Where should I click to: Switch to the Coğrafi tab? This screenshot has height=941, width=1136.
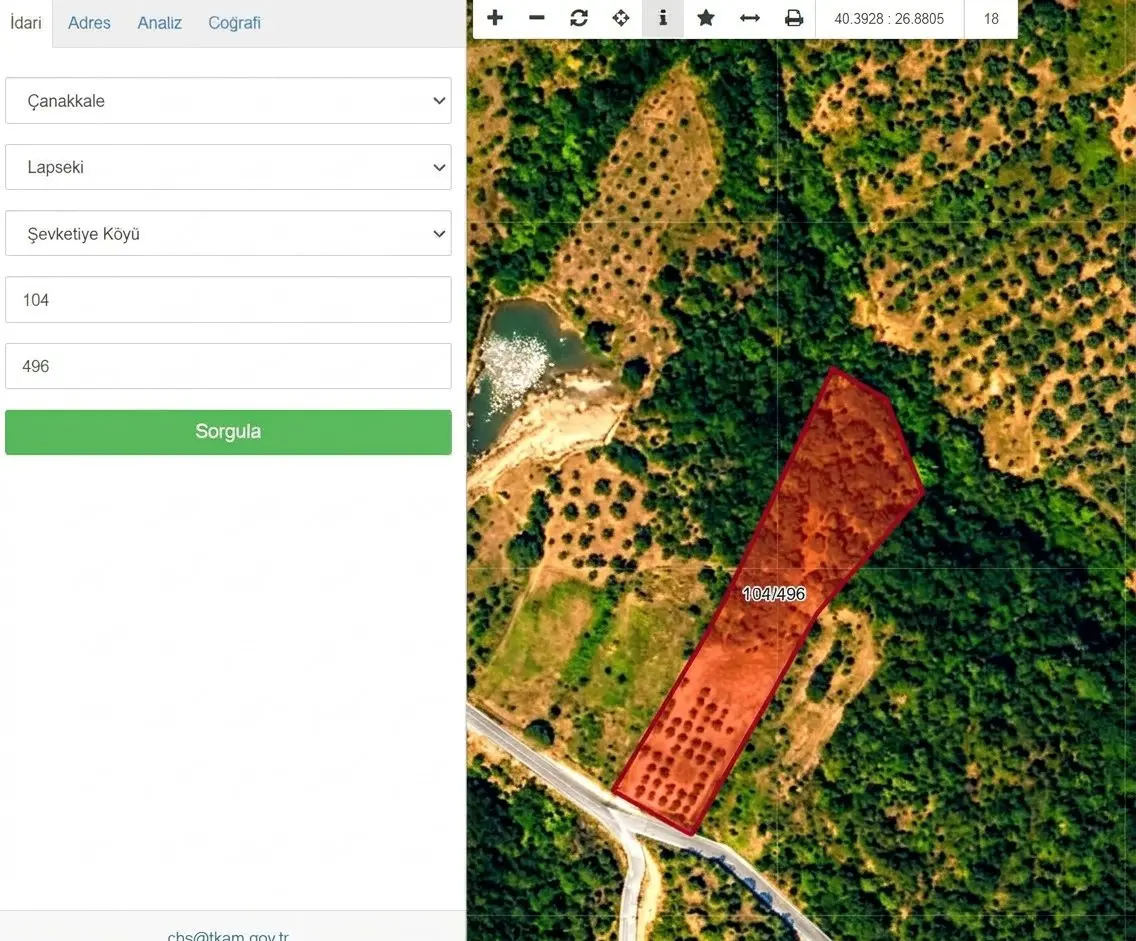(234, 23)
